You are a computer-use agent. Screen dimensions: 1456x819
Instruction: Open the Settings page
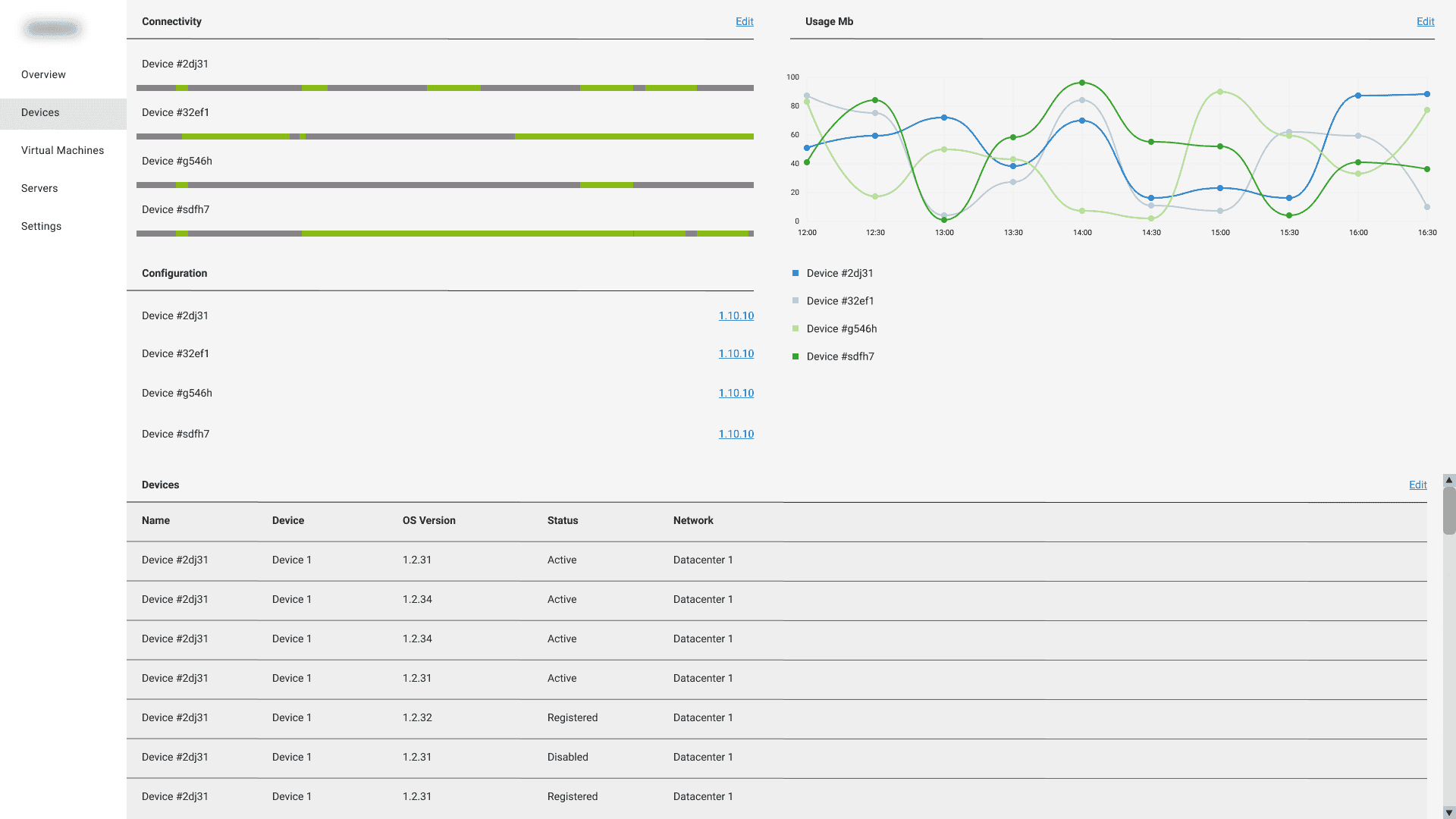click(x=41, y=226)
